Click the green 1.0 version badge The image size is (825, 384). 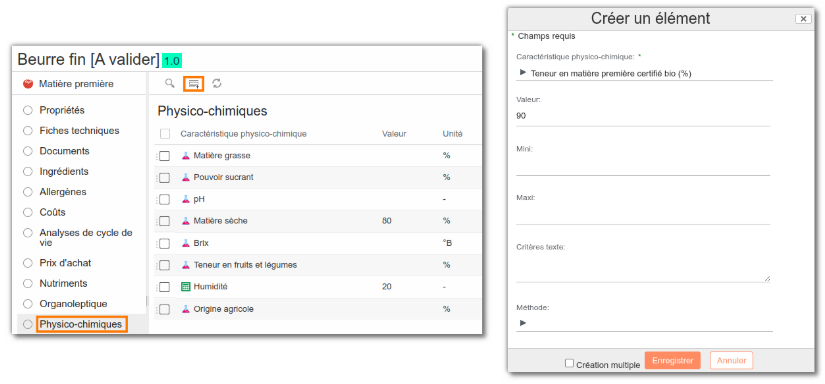pos(172,60)
